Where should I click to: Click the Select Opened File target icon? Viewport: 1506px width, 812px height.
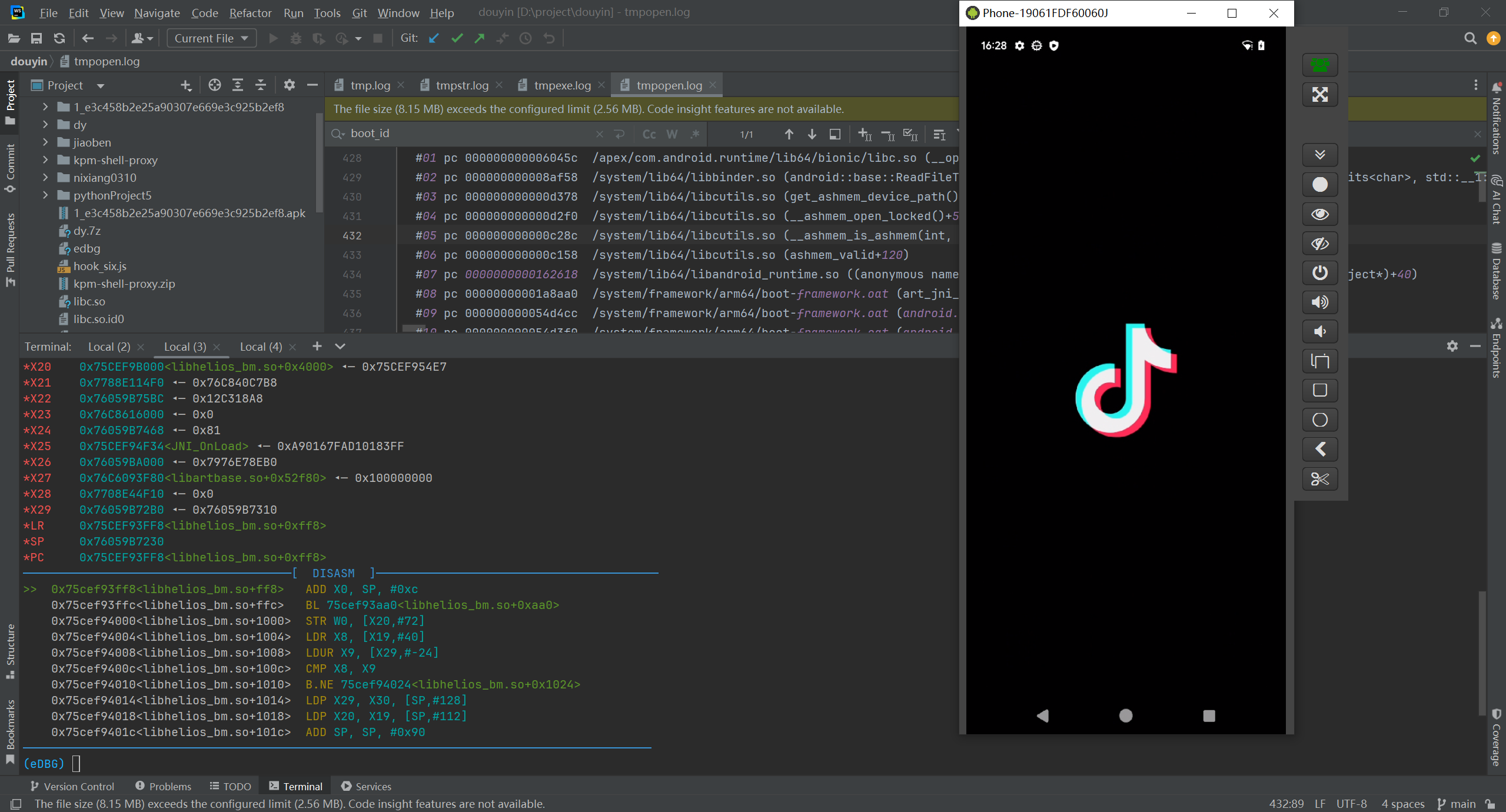tap(214, 85)
